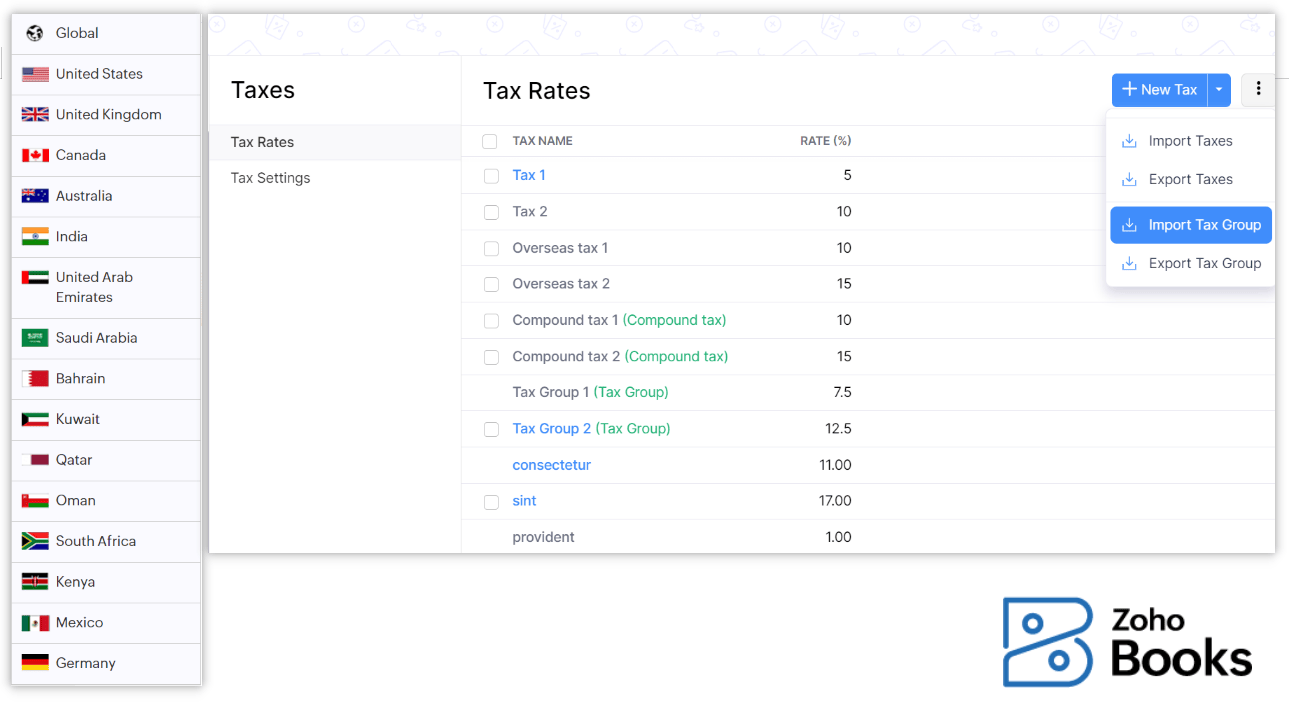Choose Import Tax Group from the menu
This screenshot has height=708, width=1289.
(x=1204, y=225)
